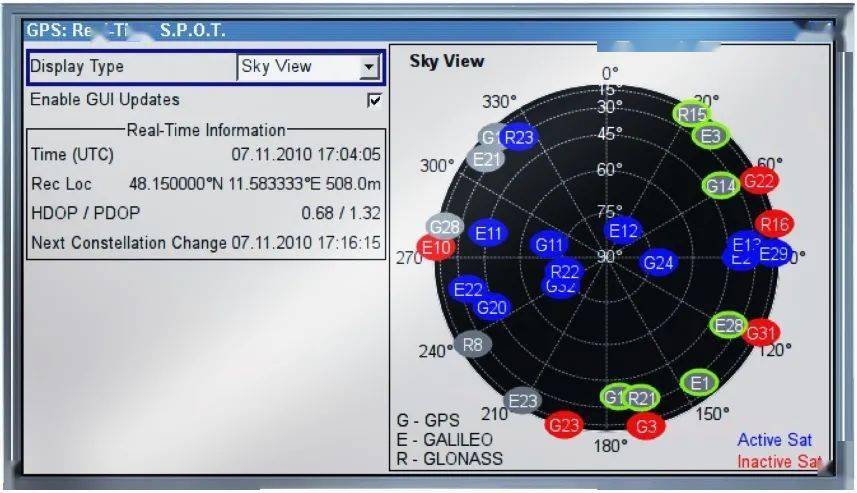Click the grey E23 satellite marker
Screen dimensions: 857x493
(x=523, y=401)
